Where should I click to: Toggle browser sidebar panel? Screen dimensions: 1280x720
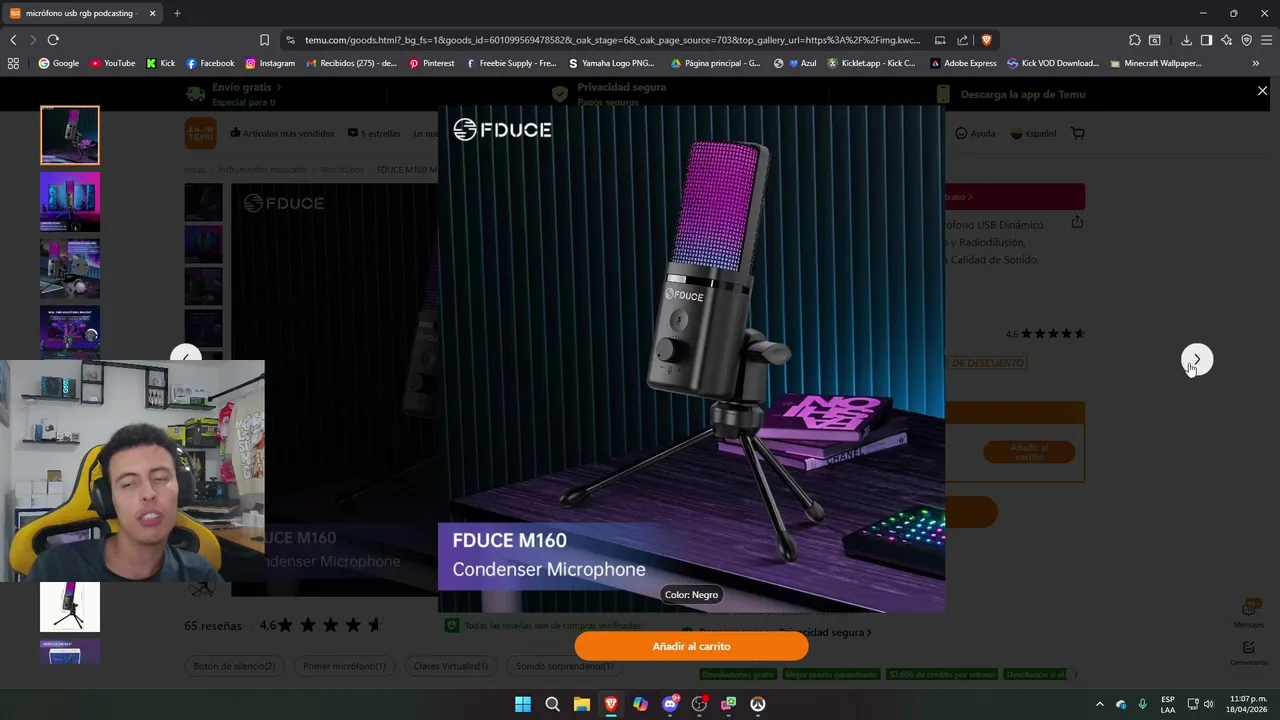(1206, 40)
